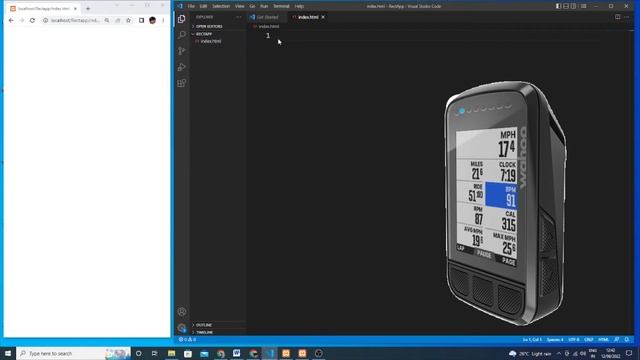The image size is (640, 360).
Task: Expand the Timeline section
Action: (x=218, y=332)
